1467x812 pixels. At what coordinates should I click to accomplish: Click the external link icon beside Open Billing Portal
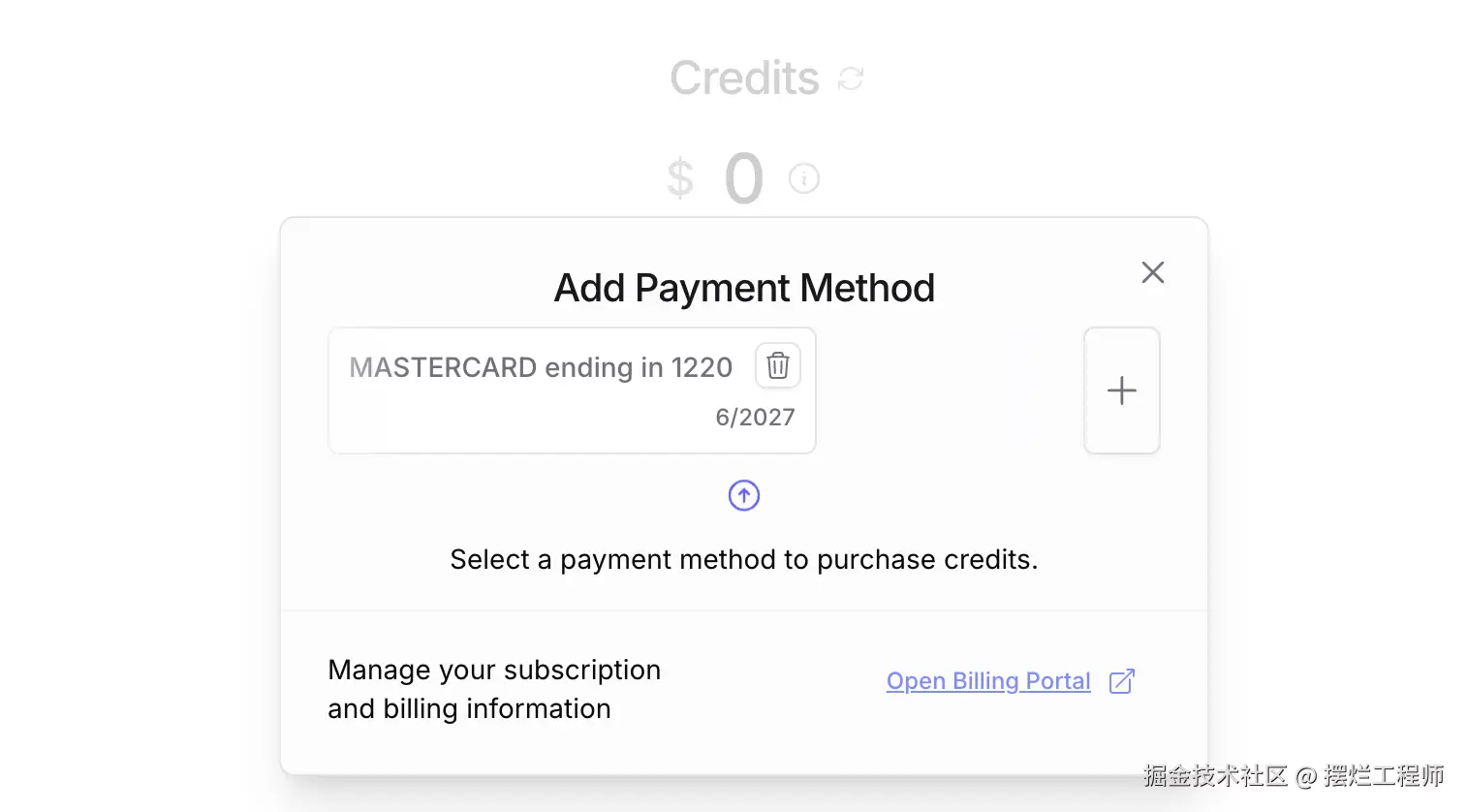tap(1121, 681)
